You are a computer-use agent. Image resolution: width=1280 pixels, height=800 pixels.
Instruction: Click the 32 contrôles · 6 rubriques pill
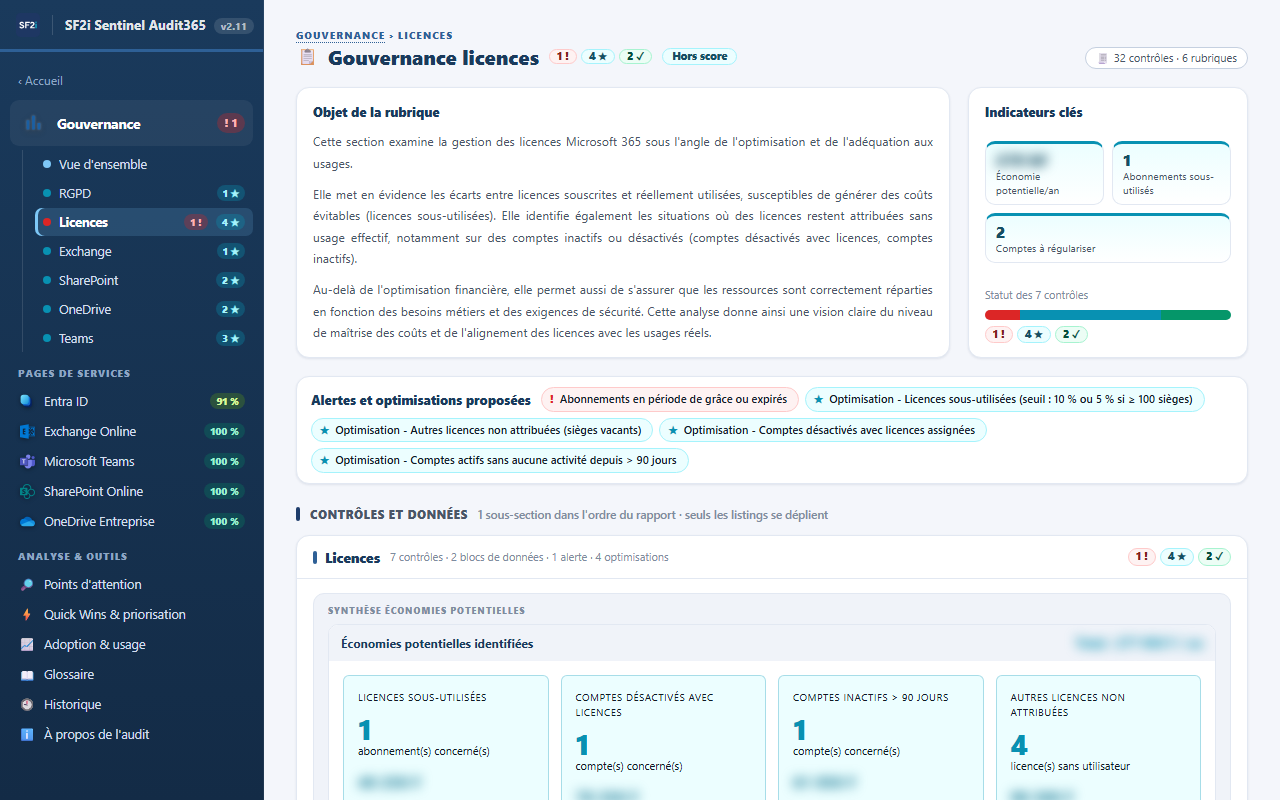pyautogui.click(x=1166, y=58)
